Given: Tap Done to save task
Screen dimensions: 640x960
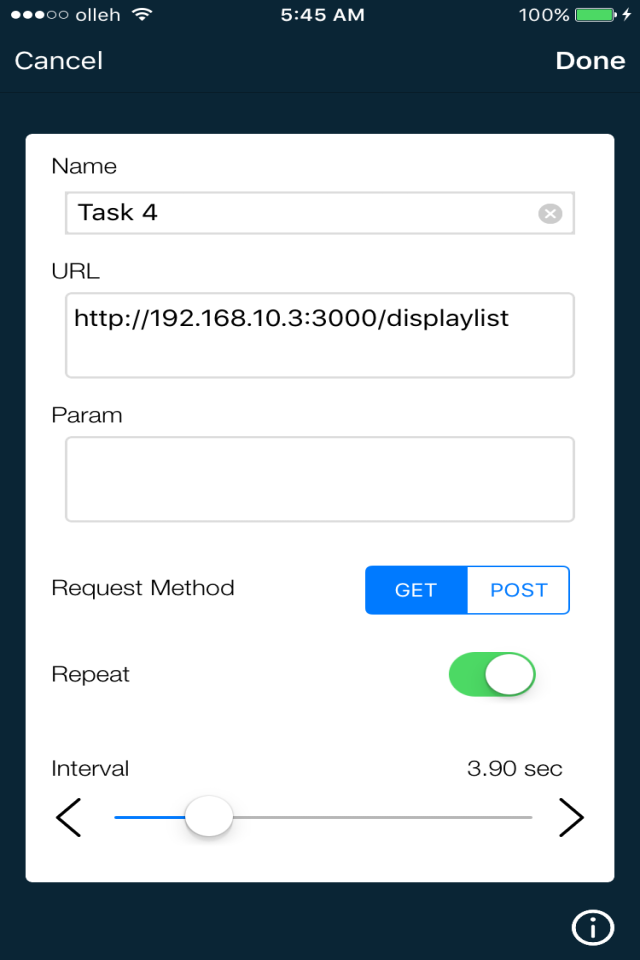Looking at the screenshot, I should tap(590, 61).
